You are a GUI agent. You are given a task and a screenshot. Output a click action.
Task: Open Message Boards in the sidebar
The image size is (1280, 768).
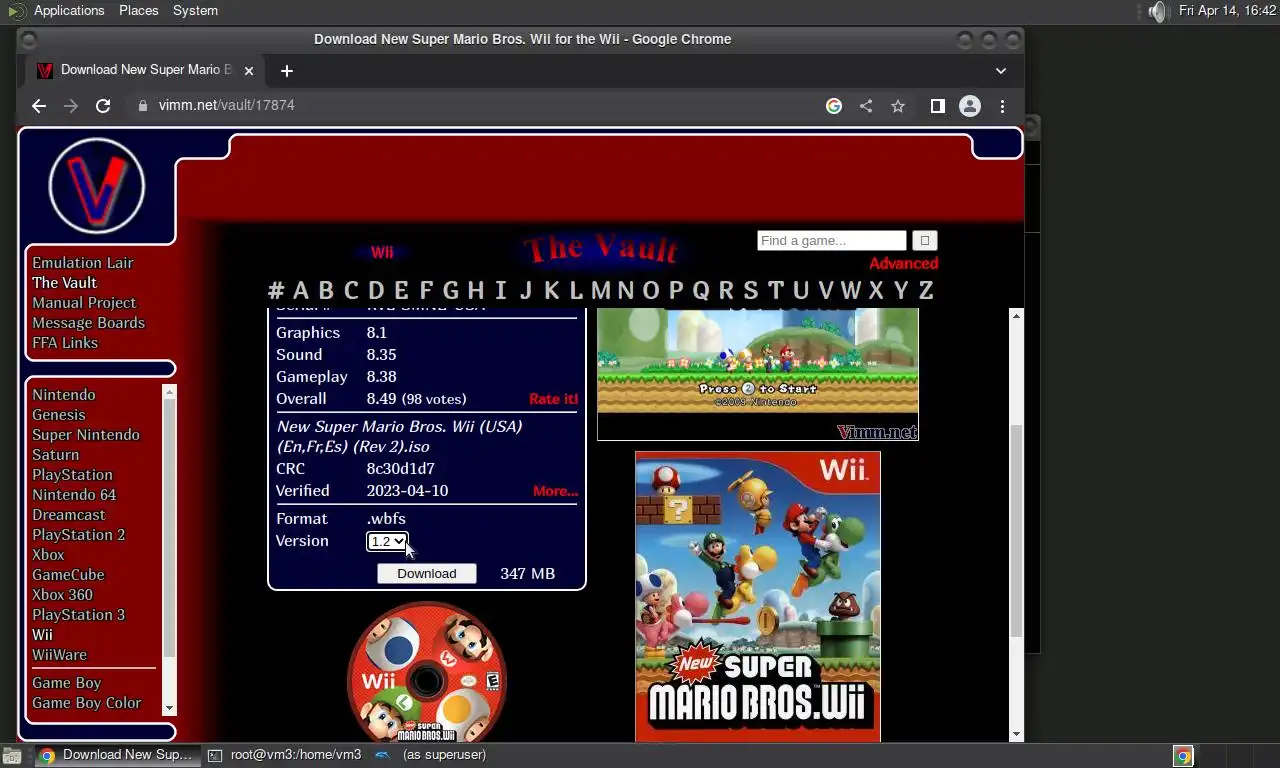(x=88, y=322)
